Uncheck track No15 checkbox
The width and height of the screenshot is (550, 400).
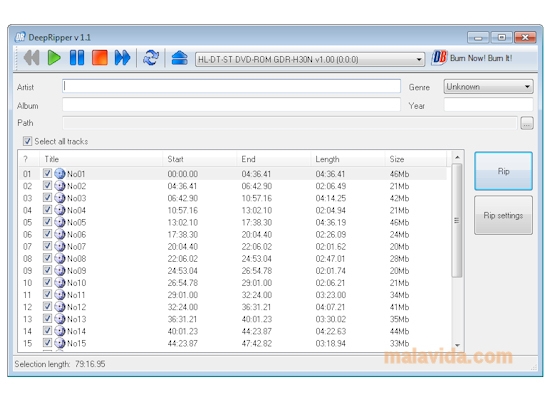point(47,342)
